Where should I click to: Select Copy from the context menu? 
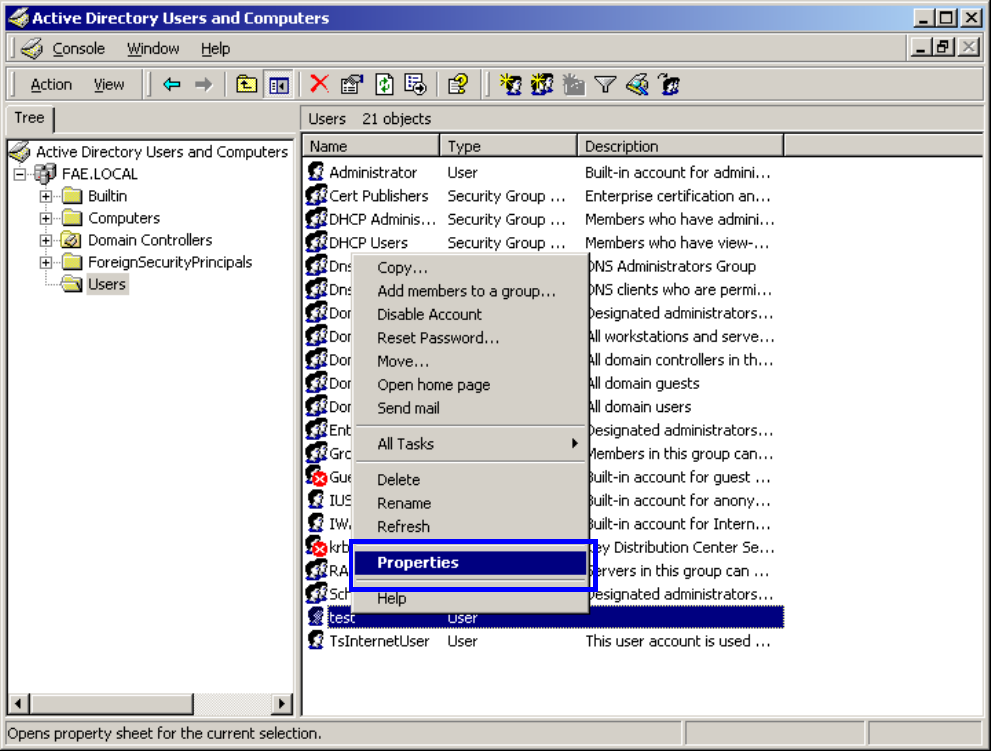[470, 267]
